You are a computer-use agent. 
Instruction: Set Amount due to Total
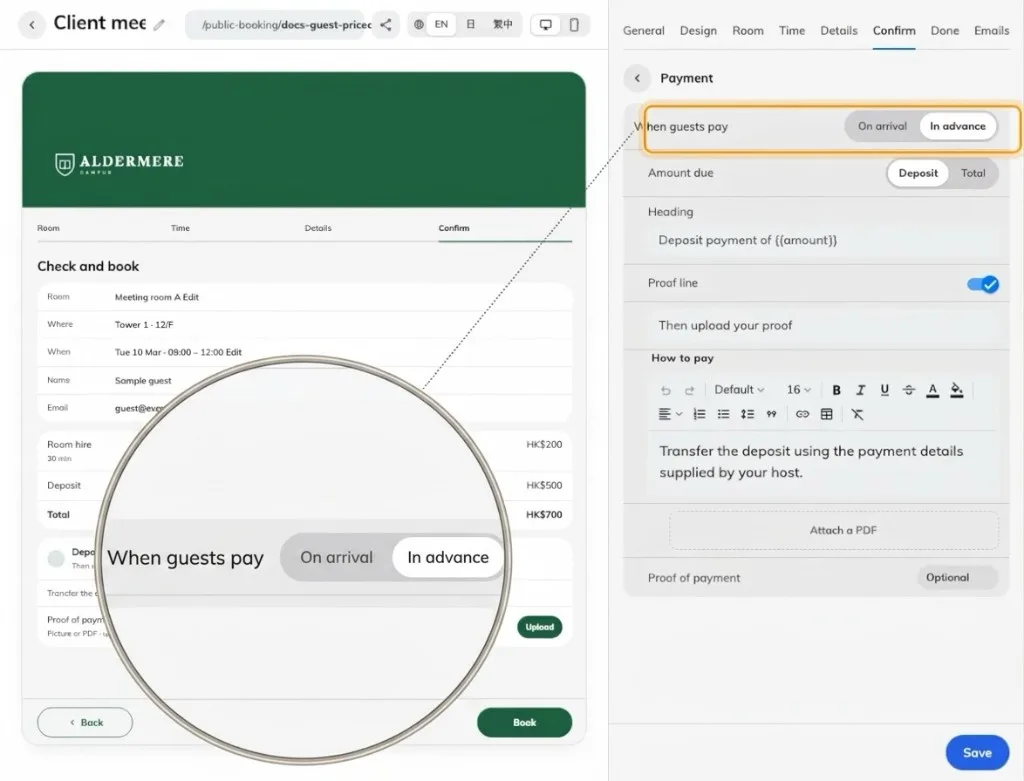point(972,173)
